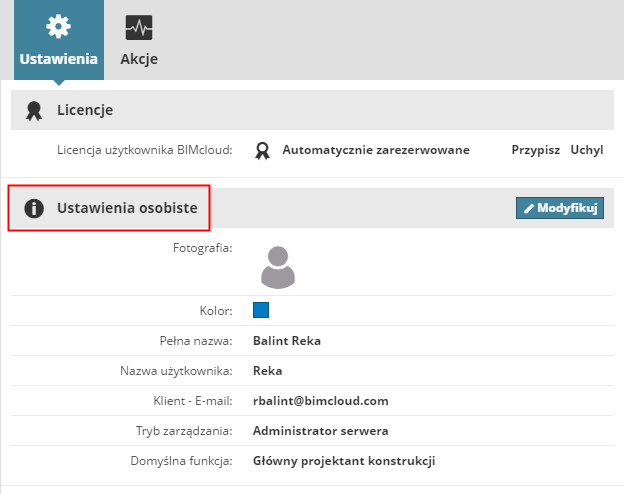Viewport: 624px width, 494px height.
Task: Collapse the Licencje section header
Action: [85, 109]
